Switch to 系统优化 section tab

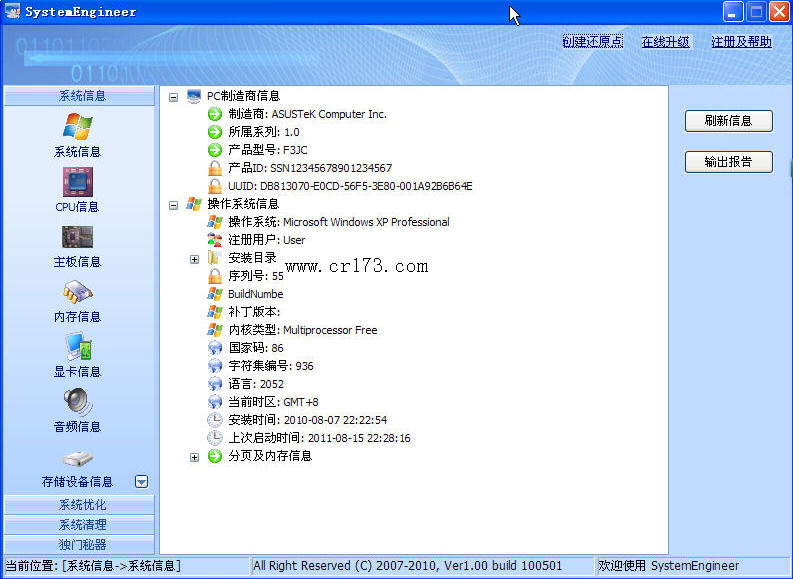(80, 505)
